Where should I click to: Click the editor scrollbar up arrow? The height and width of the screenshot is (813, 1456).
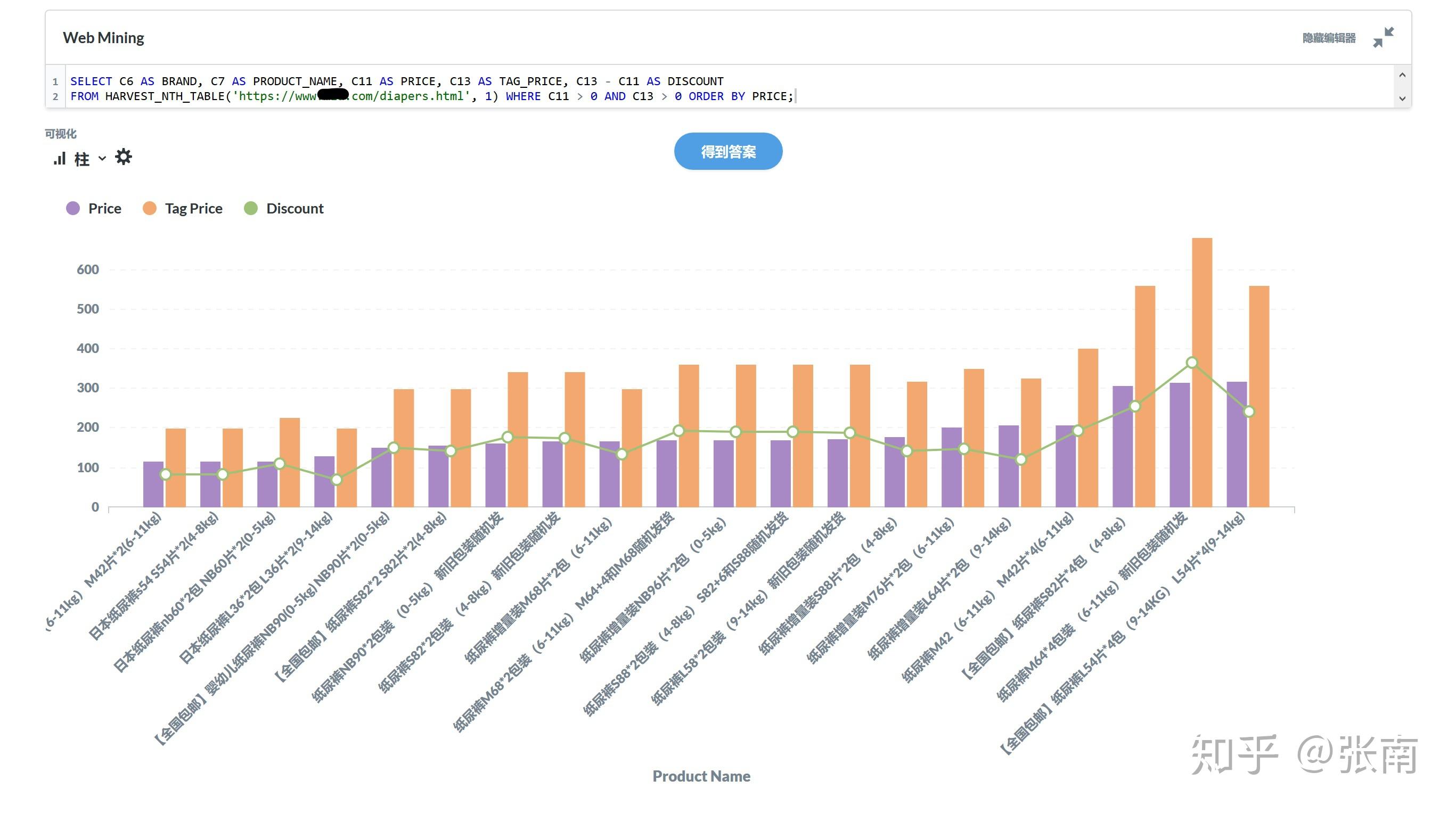pos(1402,75)
